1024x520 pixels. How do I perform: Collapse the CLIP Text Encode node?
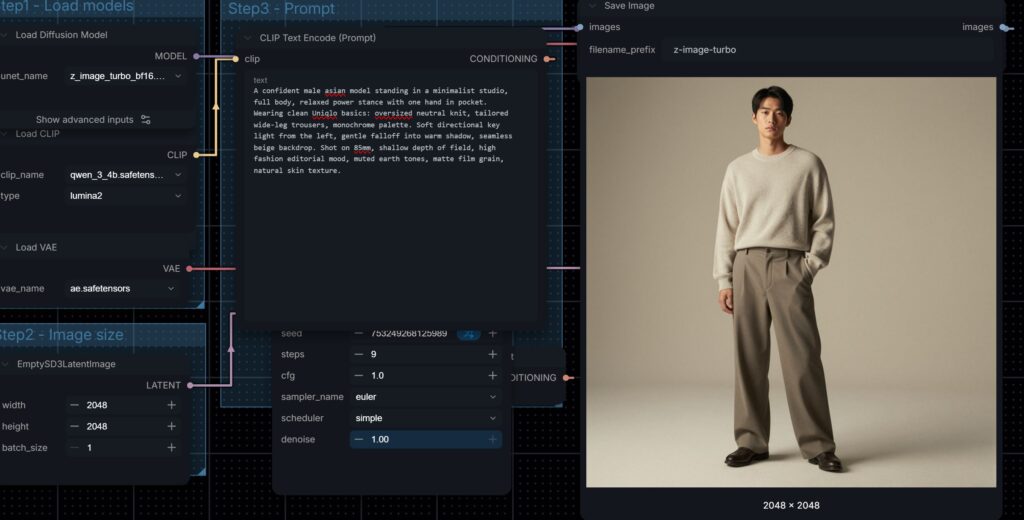pos(248,38)
